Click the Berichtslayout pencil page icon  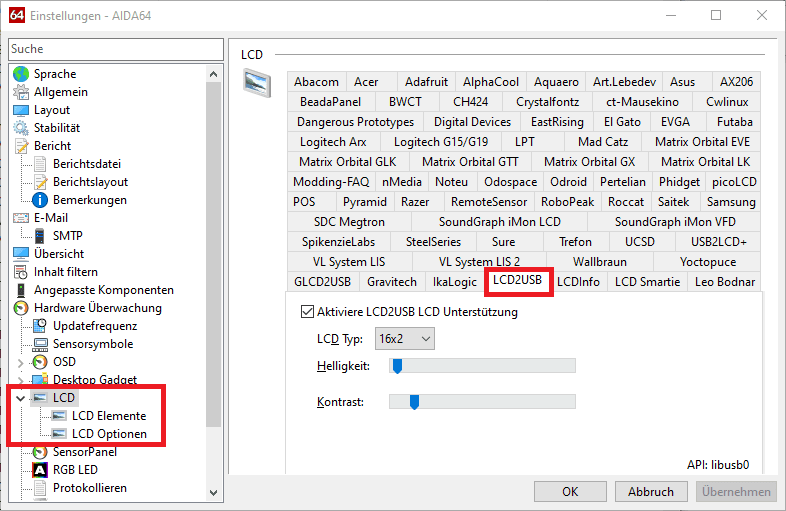pos(40,182)
